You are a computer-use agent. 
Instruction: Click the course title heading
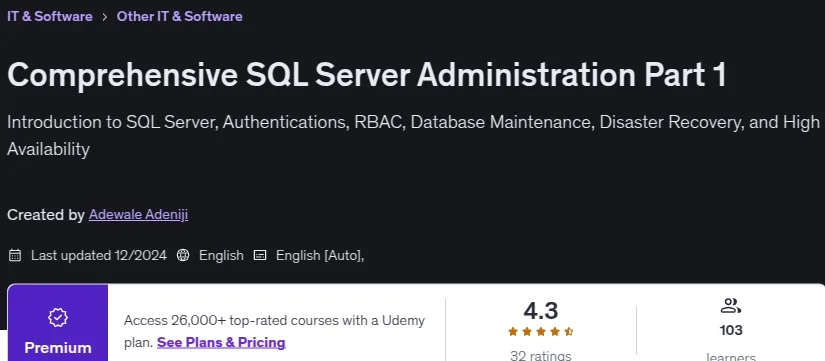click(x=367, y=75)
